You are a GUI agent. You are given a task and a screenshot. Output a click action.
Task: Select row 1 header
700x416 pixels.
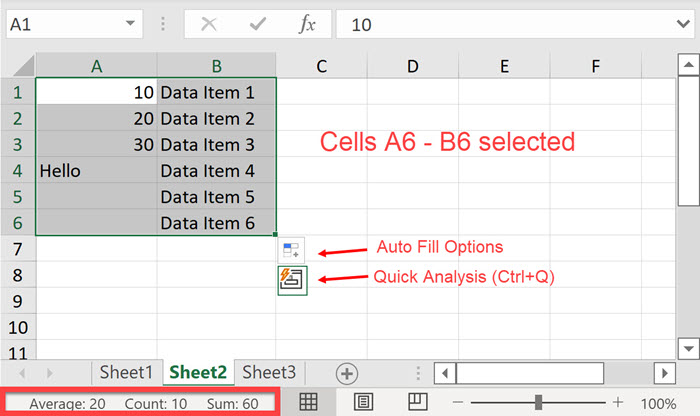(18, 92)
